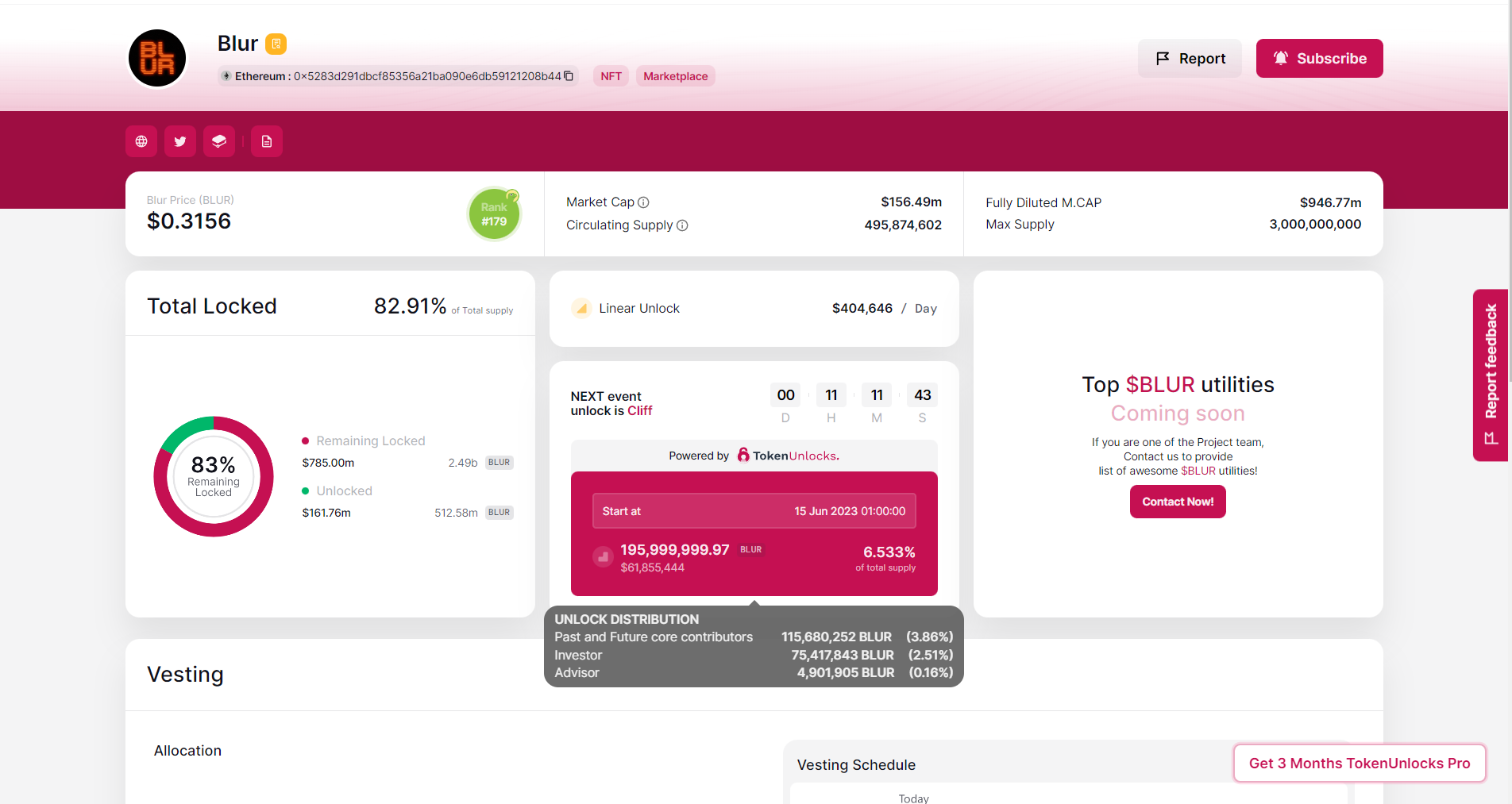Click the $161.76m unlocked value
This screenshot has width=1512, height=804.
pyautogui.click(x=326, y=513)
